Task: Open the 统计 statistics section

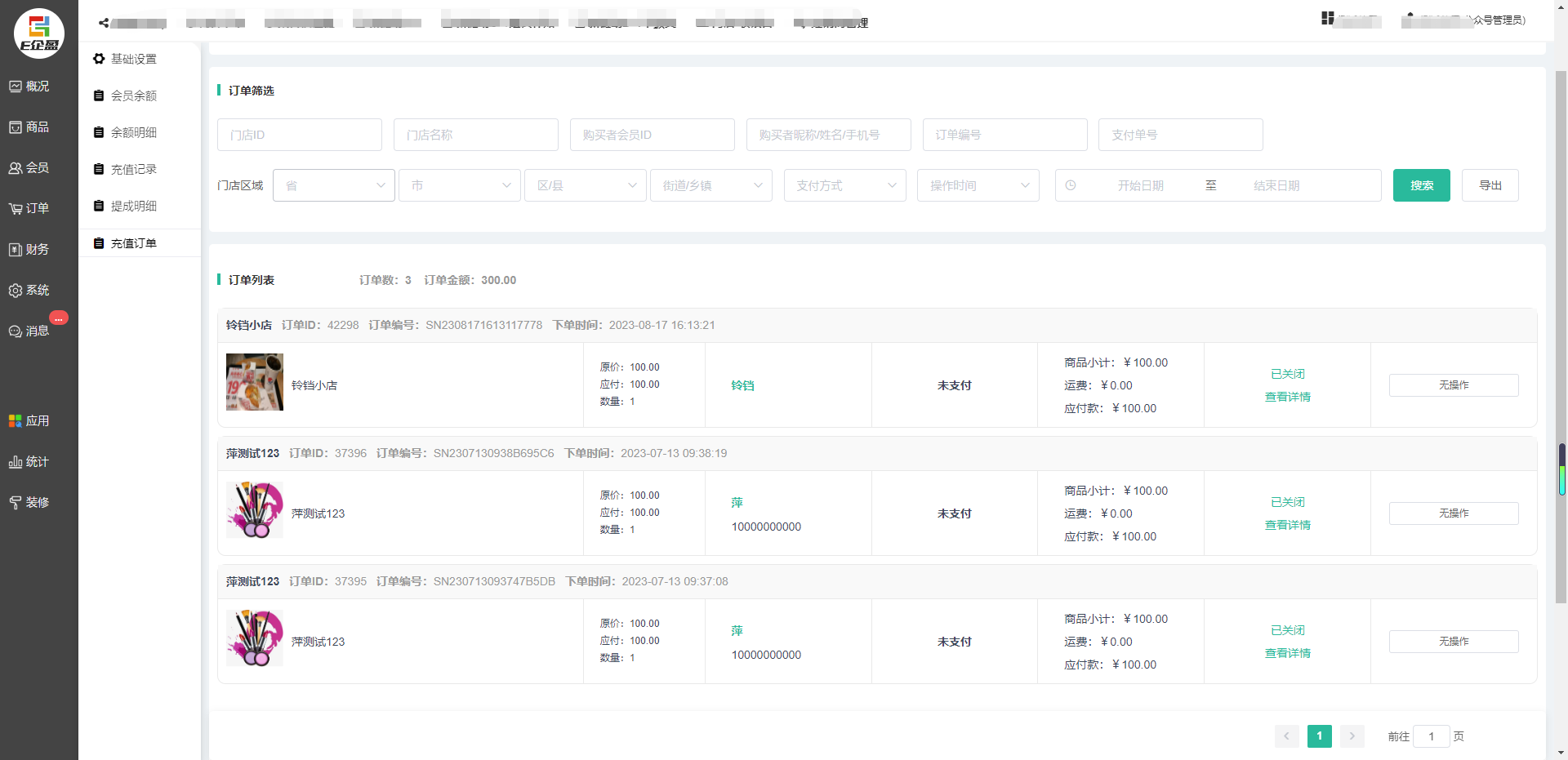Action: pyautogui.click(x=29, y=462)
